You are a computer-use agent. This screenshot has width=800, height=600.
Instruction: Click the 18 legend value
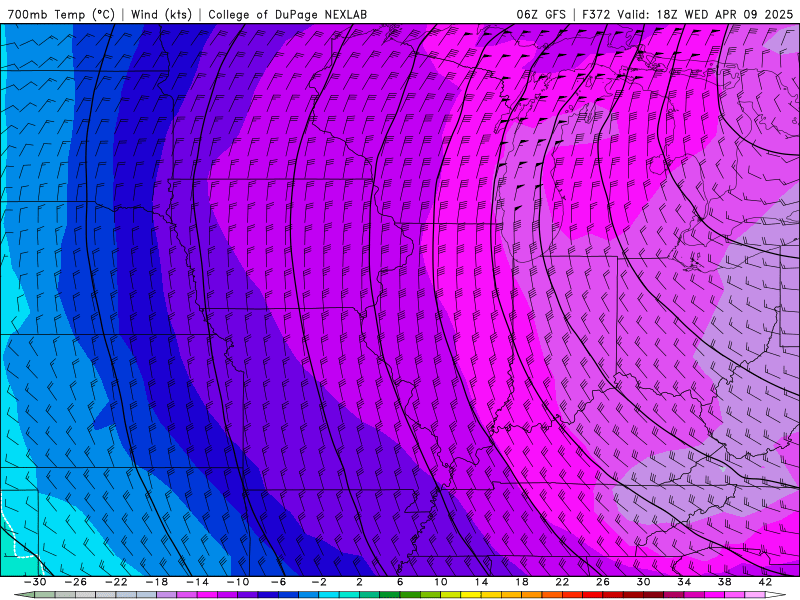tap(522, 582)
